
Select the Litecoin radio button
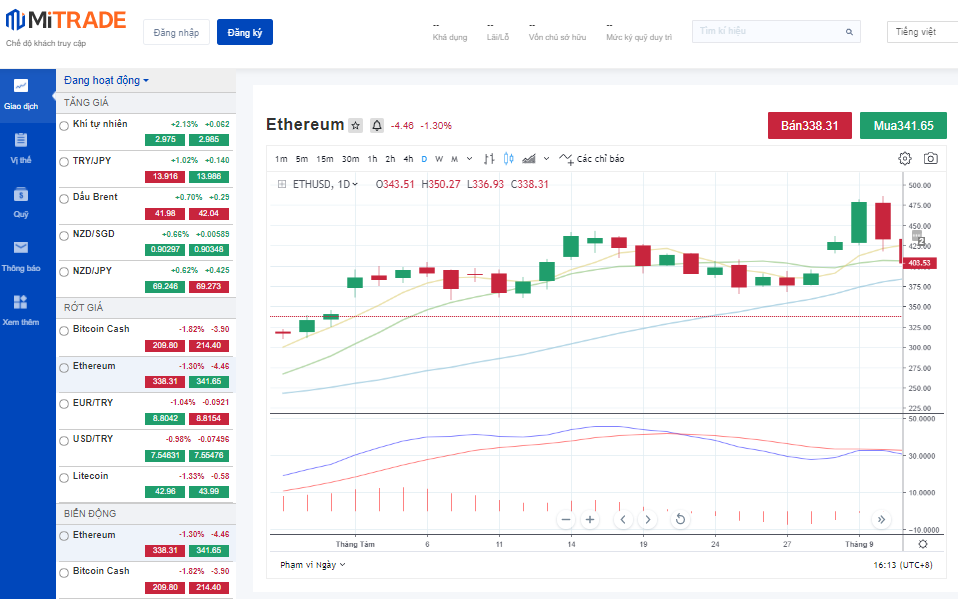point(64,477)
